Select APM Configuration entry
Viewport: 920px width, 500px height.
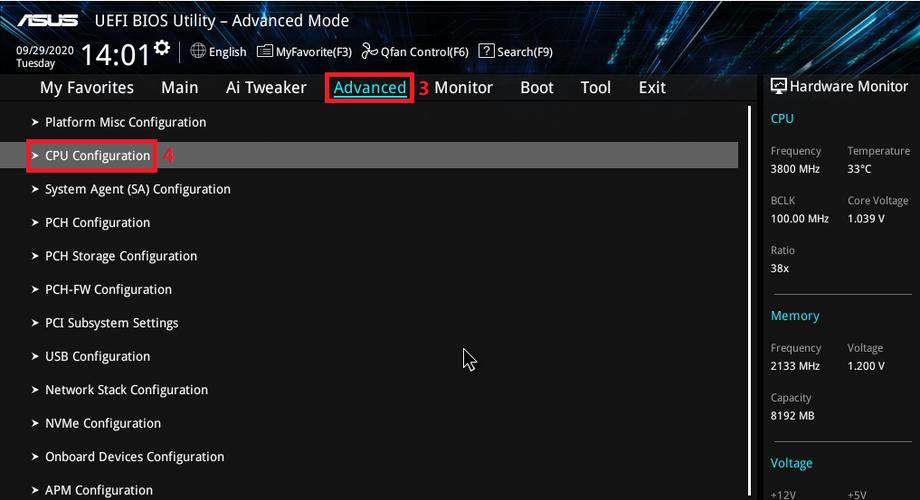coord(99,490)
